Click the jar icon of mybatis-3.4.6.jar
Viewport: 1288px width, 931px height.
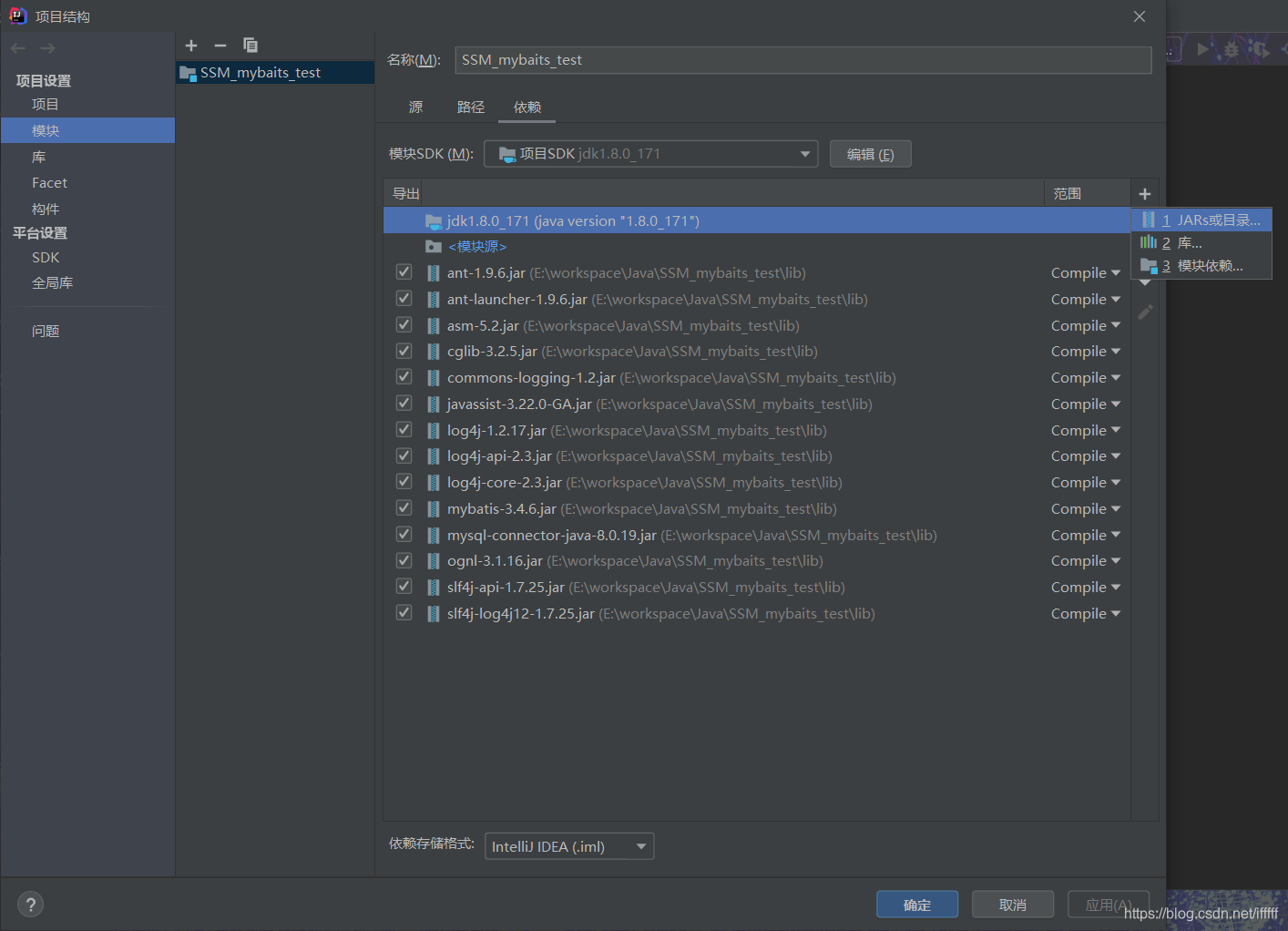[x=434, y=509]
